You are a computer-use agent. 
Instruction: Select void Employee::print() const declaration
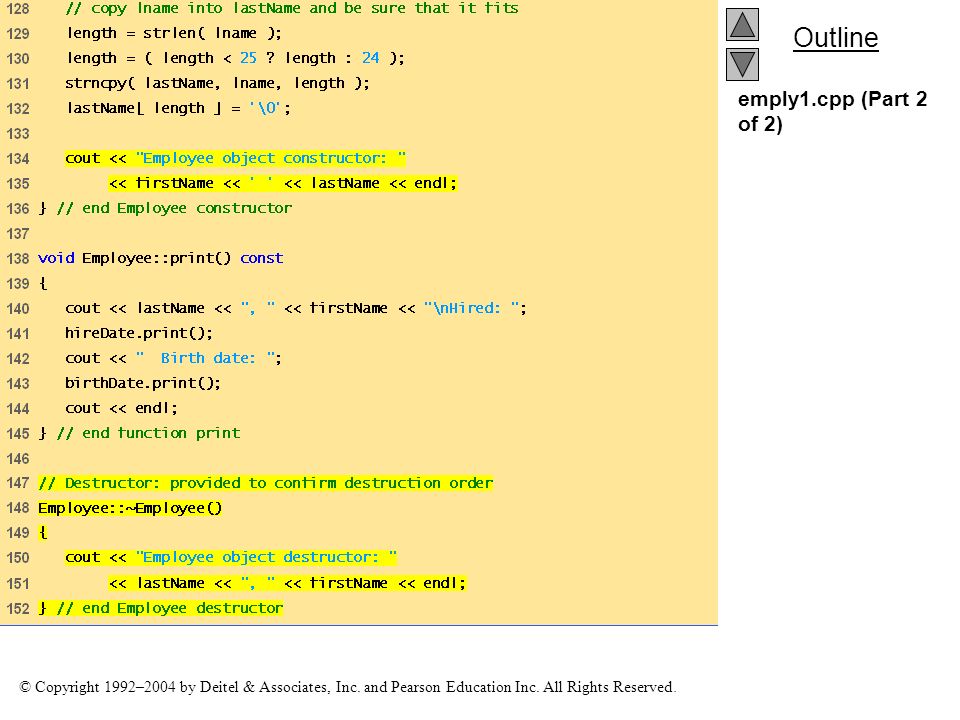tap(160, 258)
